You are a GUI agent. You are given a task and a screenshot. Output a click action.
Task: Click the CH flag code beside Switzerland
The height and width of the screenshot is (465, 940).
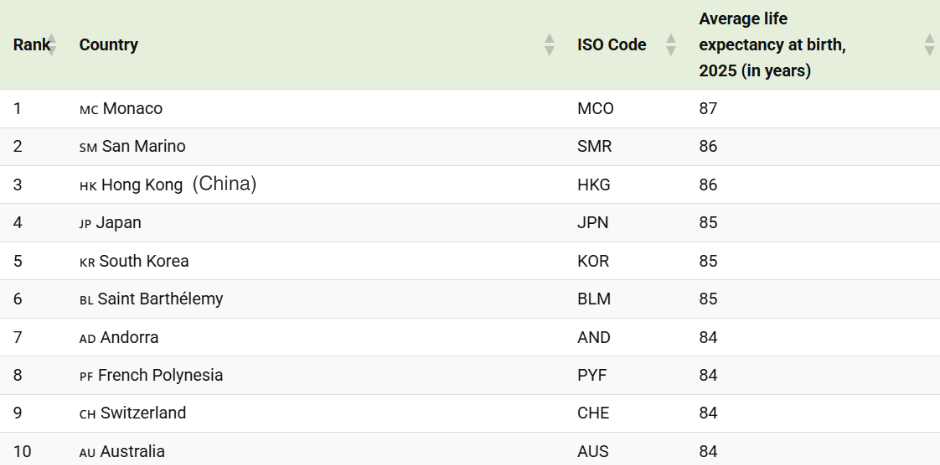pos(88,414)
